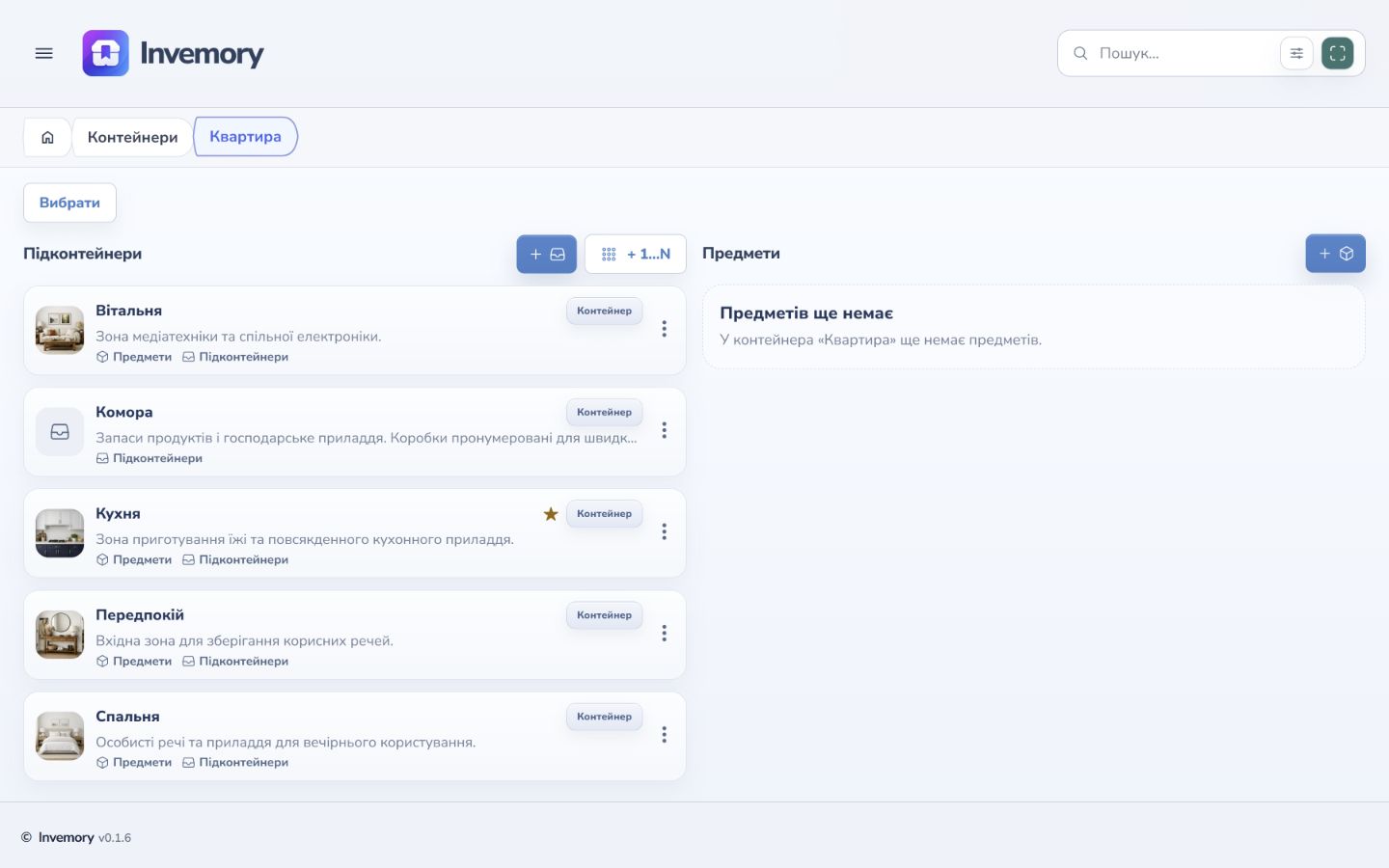Open search filter settings icon
Viewport: 1389px width, 868px height.
1296,53
